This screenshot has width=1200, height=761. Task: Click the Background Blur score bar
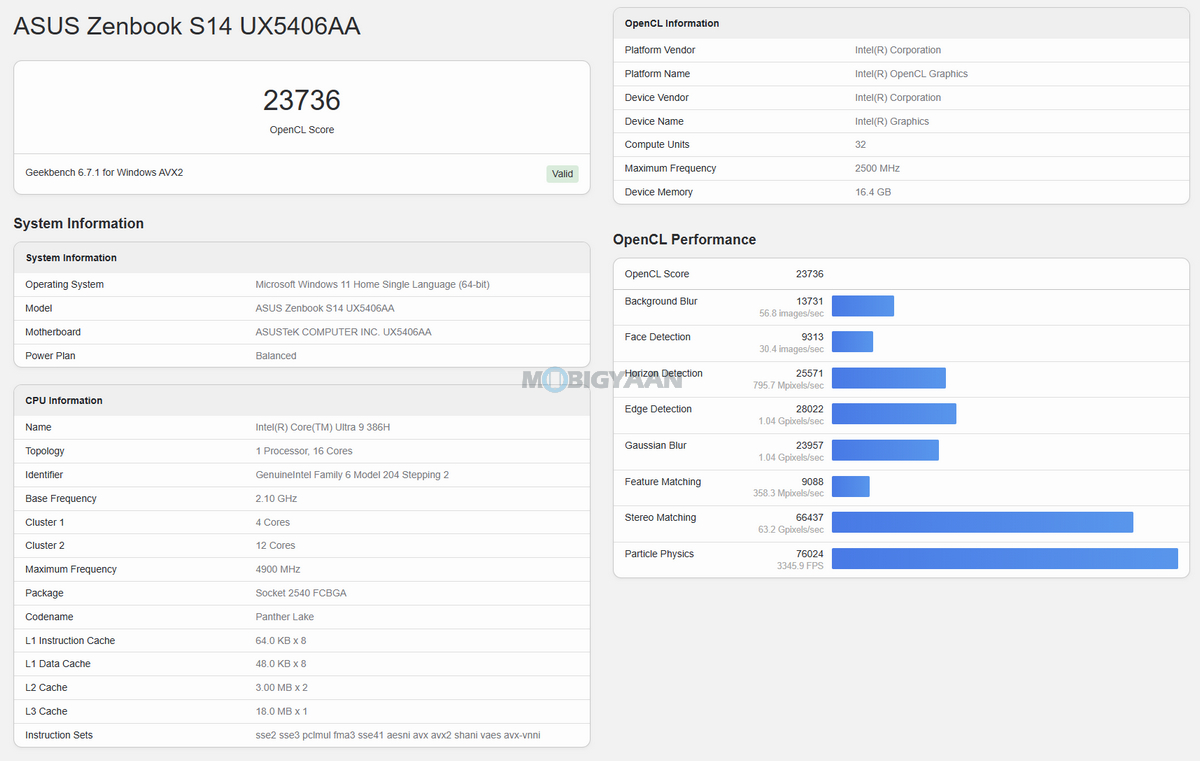[863, 306]
